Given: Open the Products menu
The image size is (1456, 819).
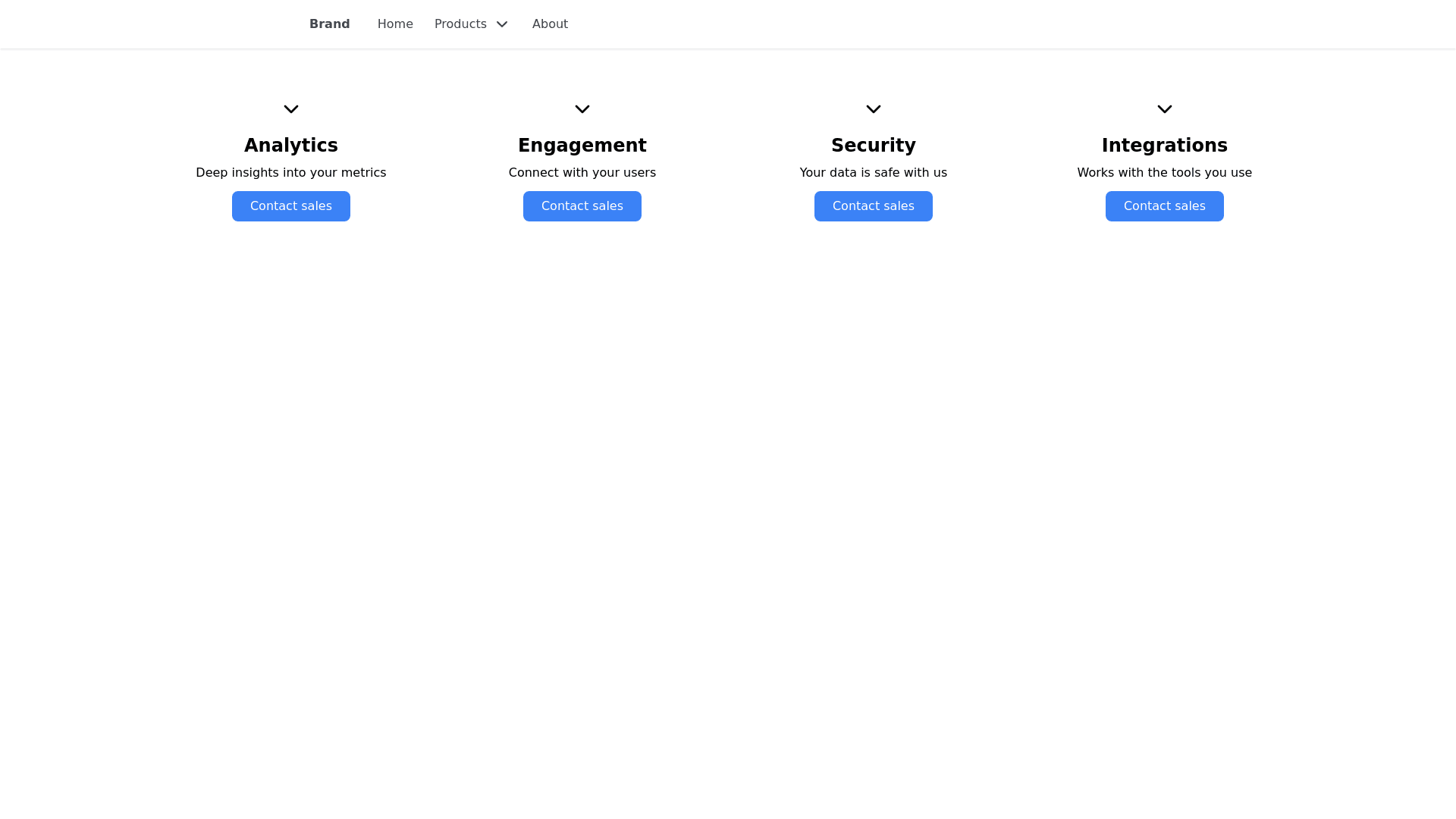Looking at the screenshot, I should pos(460,24).
